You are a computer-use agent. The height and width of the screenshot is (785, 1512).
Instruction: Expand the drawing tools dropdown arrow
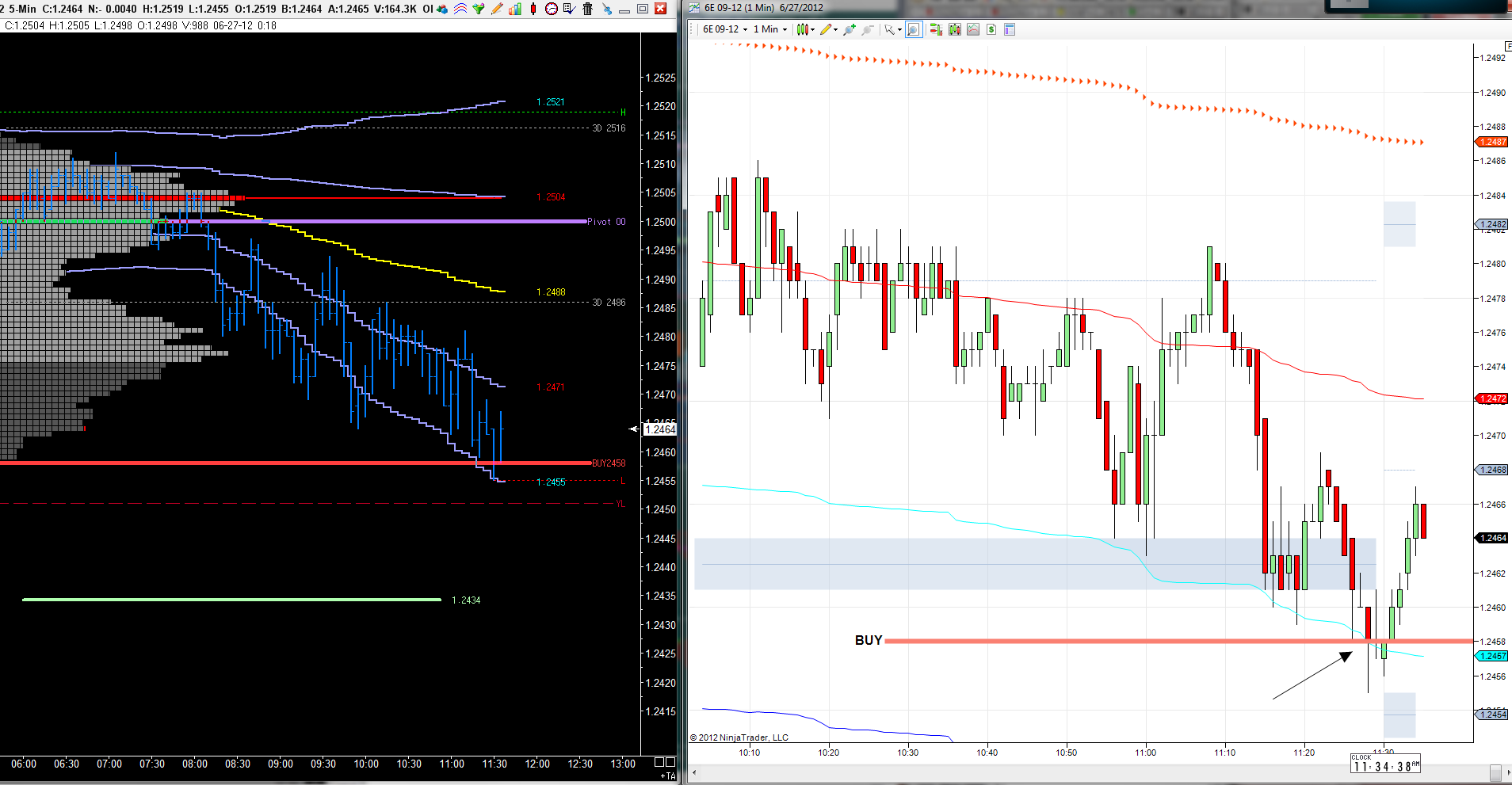pos(835,30)
